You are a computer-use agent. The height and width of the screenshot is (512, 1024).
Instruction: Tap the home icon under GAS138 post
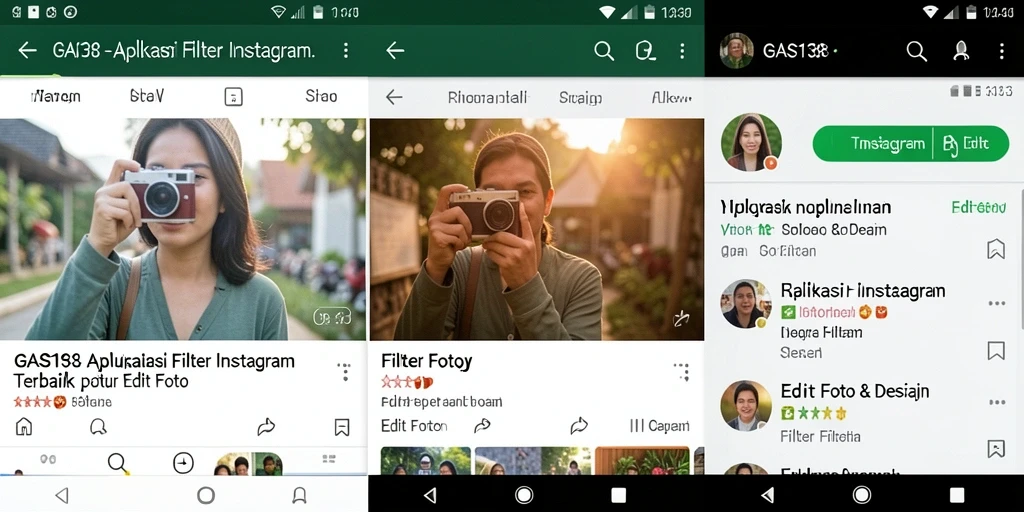[24, 427]
